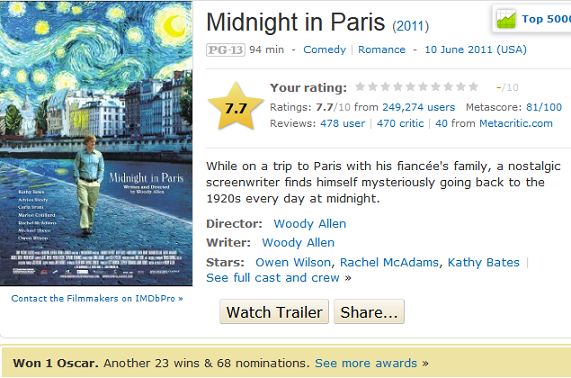The width and height of the screenshot is (571, 378).
Task: Open the Comedy genre link
Action: pyautogui.click(x=324, y=50)
